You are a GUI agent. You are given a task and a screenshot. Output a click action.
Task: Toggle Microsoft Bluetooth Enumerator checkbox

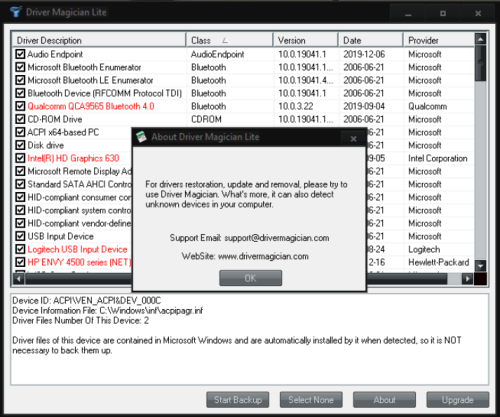[x=20, y=67]
